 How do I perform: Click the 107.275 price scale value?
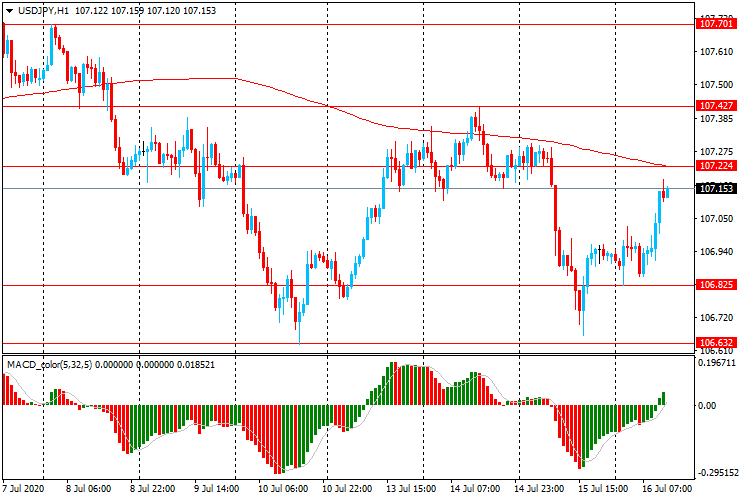716,152
